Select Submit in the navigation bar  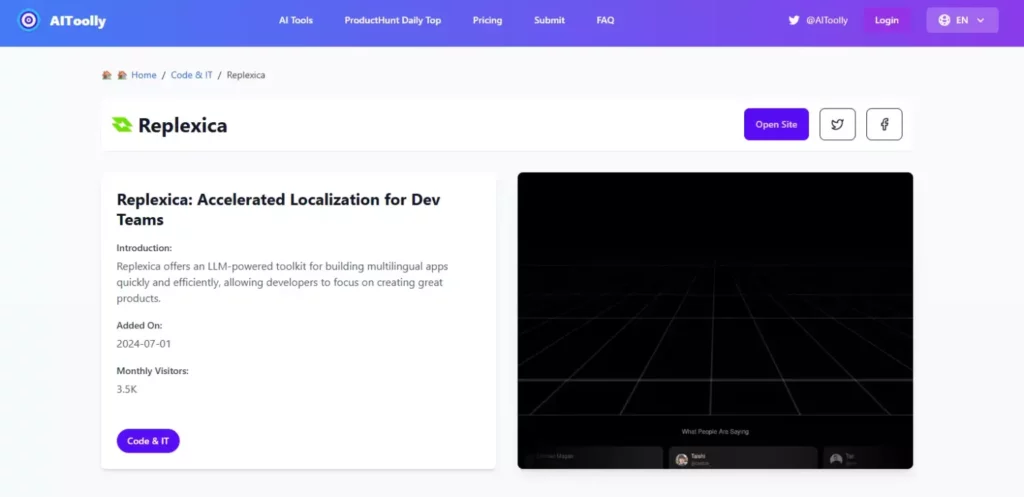coord(549,20)
